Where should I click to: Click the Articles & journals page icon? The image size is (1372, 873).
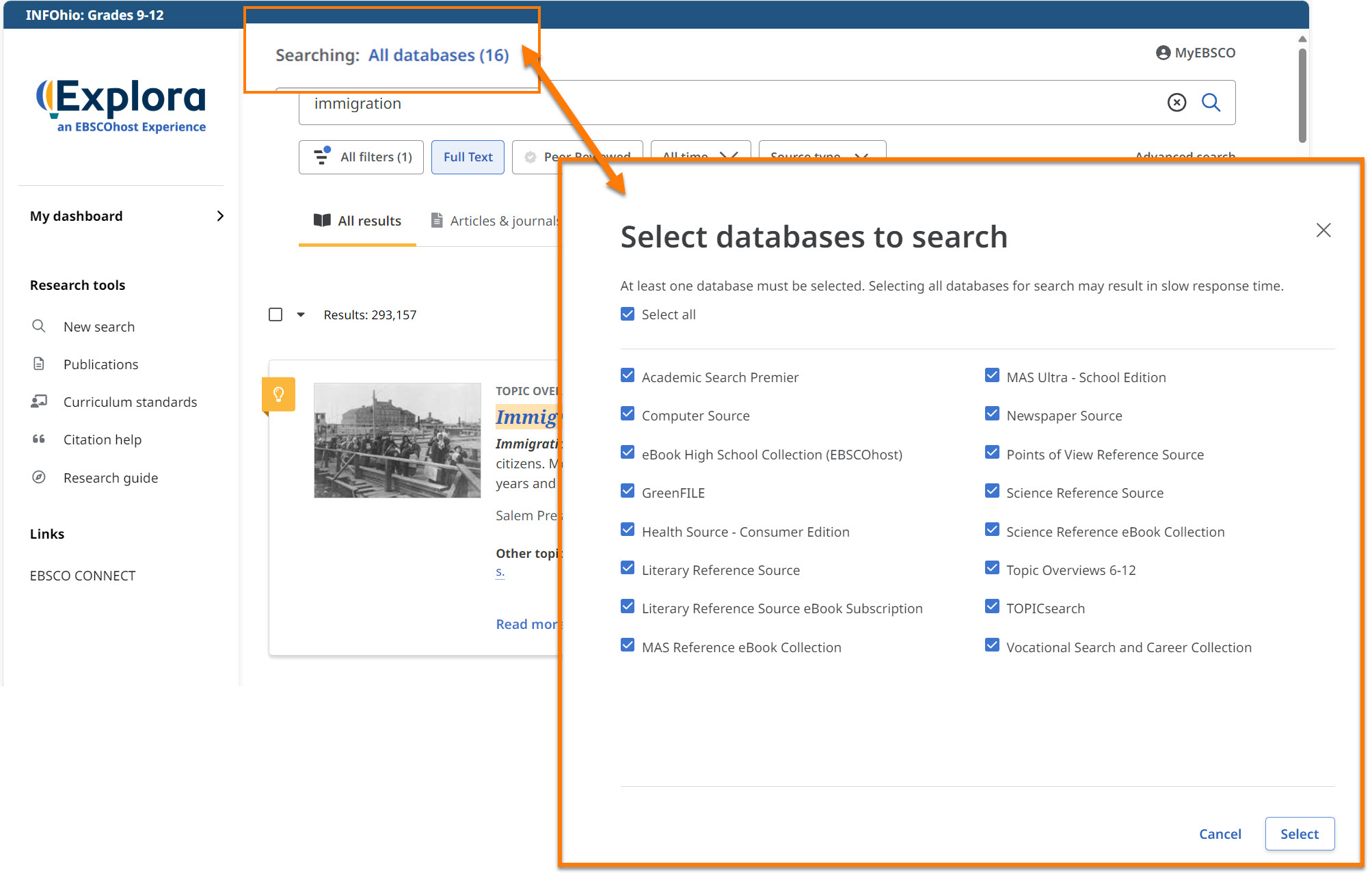tap(437, 220)
